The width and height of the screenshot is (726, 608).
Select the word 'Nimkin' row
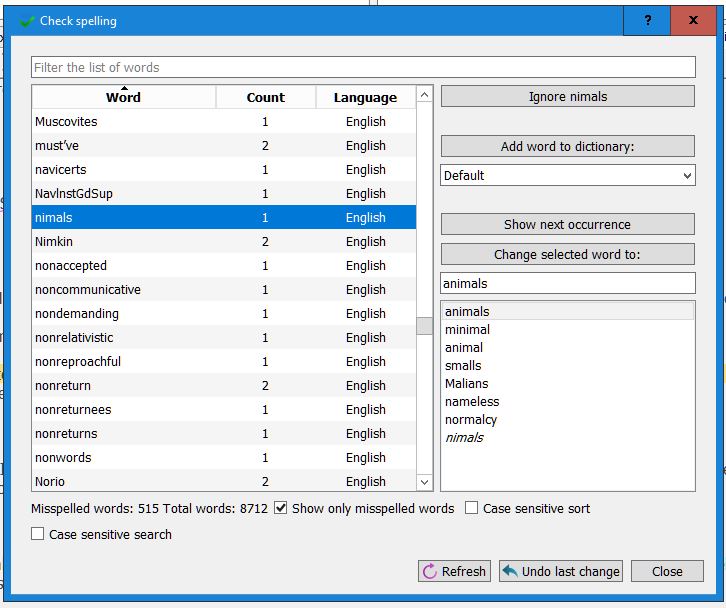[224, 242]
